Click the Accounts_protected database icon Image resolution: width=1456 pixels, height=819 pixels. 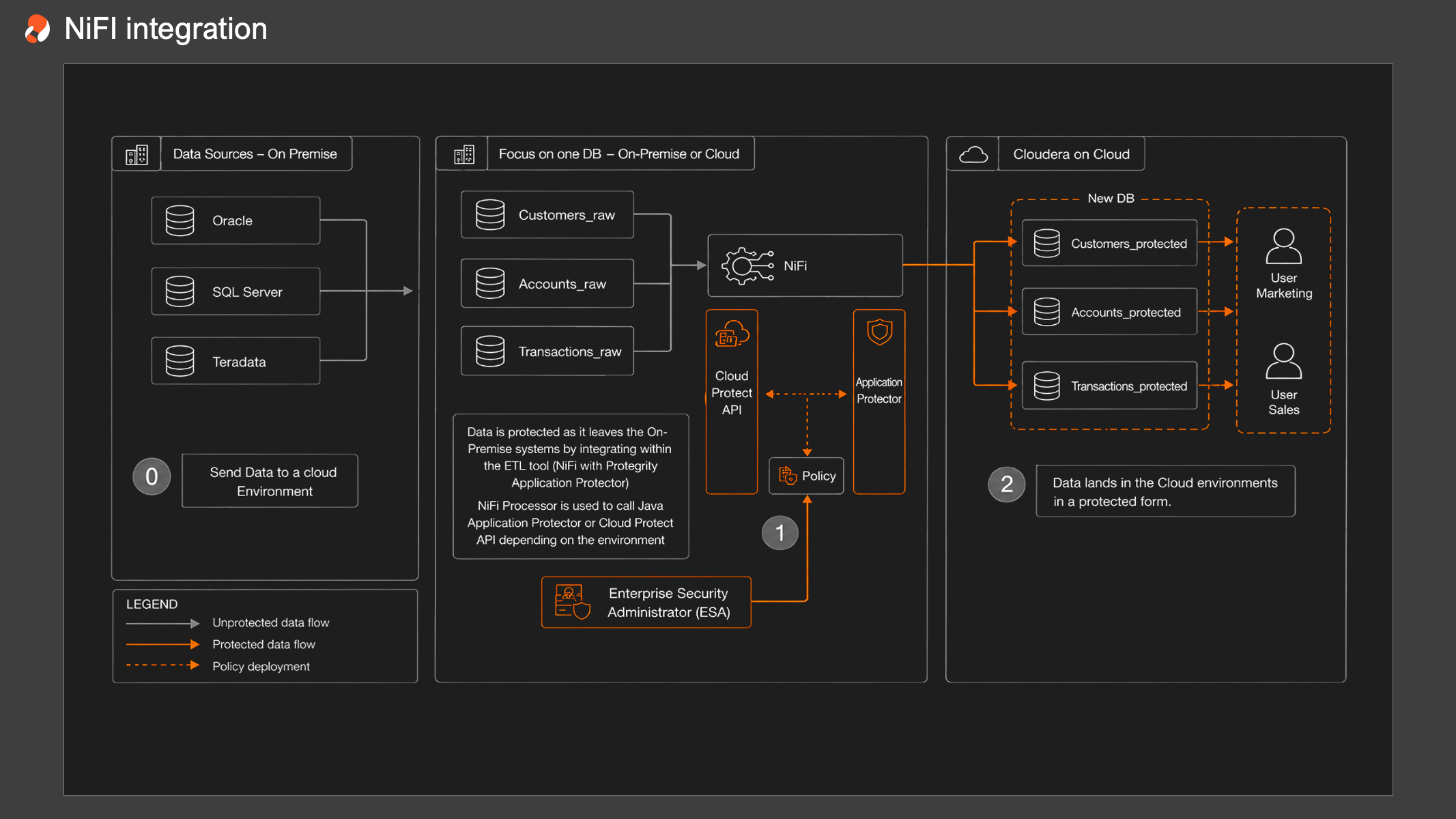point(1047,312)
